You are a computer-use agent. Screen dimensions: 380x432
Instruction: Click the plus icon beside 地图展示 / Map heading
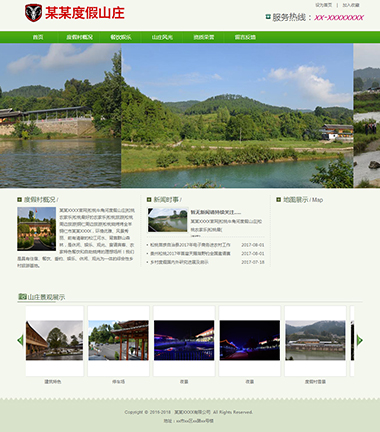(x=278, y=200)
